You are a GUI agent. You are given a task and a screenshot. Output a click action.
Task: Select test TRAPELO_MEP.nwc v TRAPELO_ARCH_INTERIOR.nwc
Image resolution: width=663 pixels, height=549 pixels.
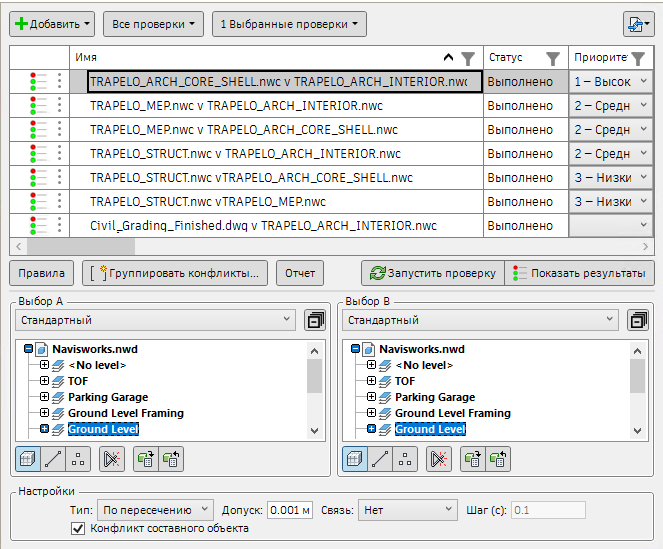[236, 106]
